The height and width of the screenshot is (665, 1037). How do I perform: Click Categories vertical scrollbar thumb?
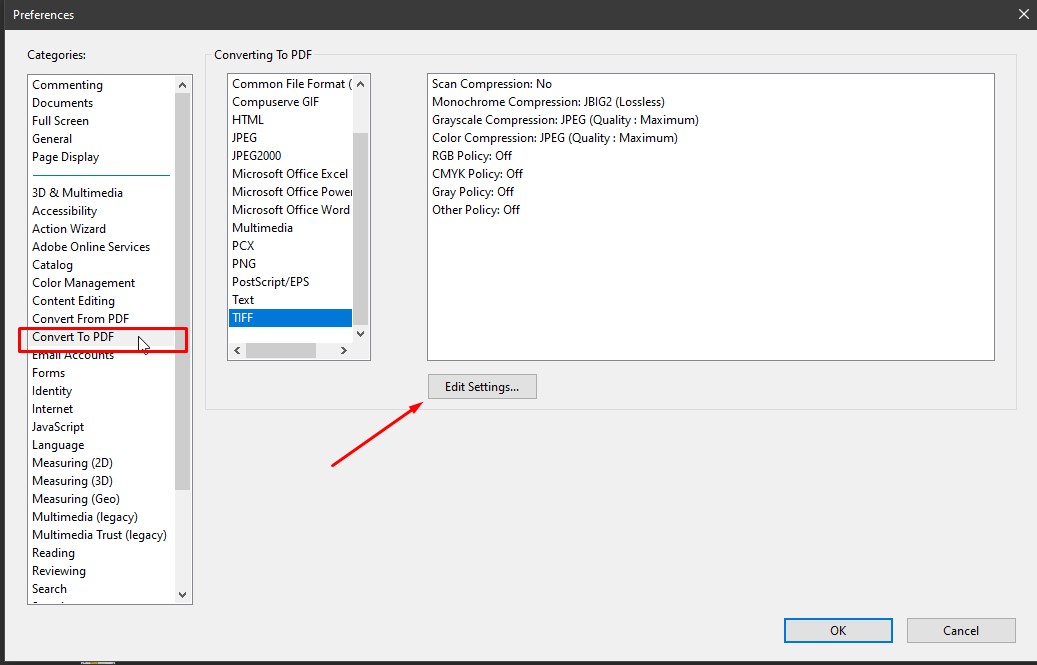coord(183,292)
